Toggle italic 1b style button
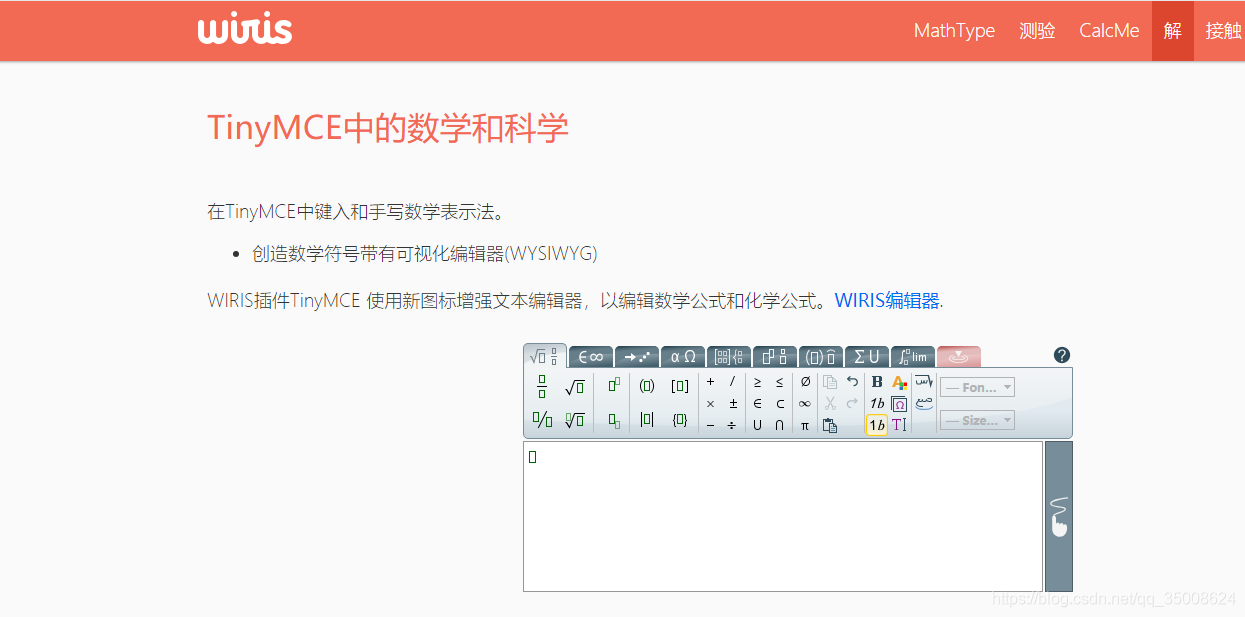The height and width of the screenshot is (617, 1245). point(877,404)
